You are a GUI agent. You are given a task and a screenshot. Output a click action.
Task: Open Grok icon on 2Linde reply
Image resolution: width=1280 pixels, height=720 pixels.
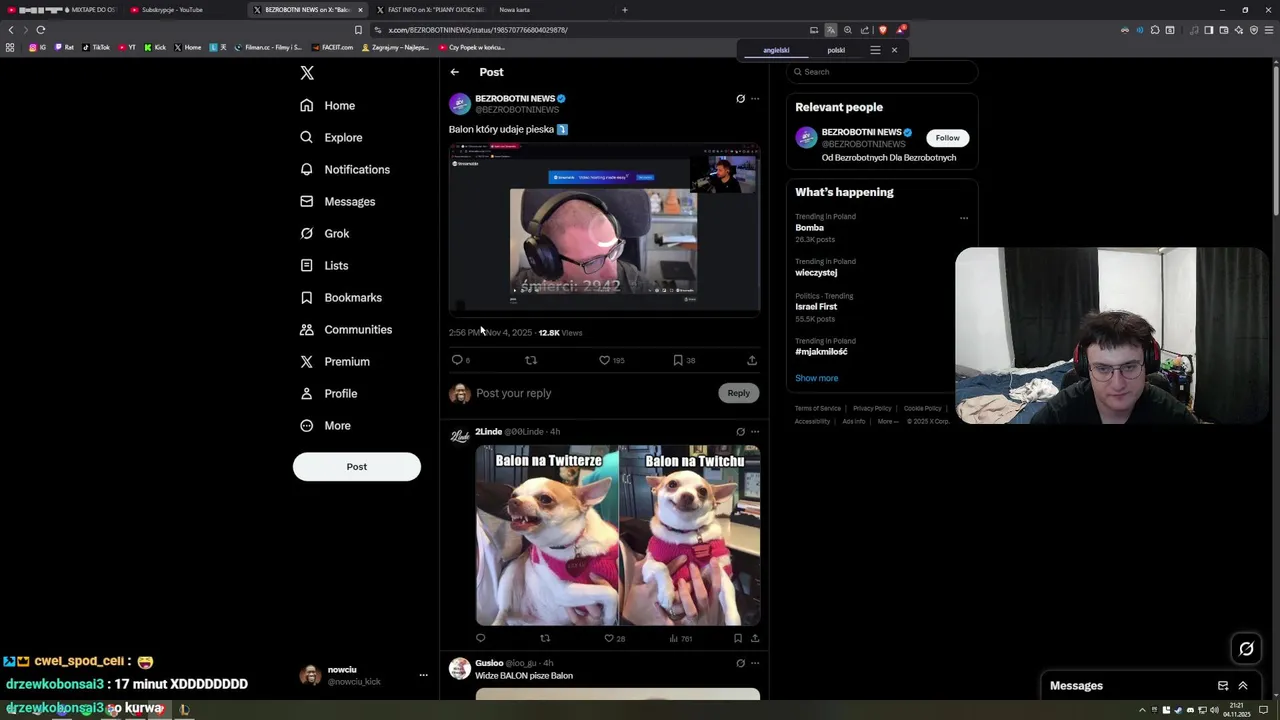point(740,432)
